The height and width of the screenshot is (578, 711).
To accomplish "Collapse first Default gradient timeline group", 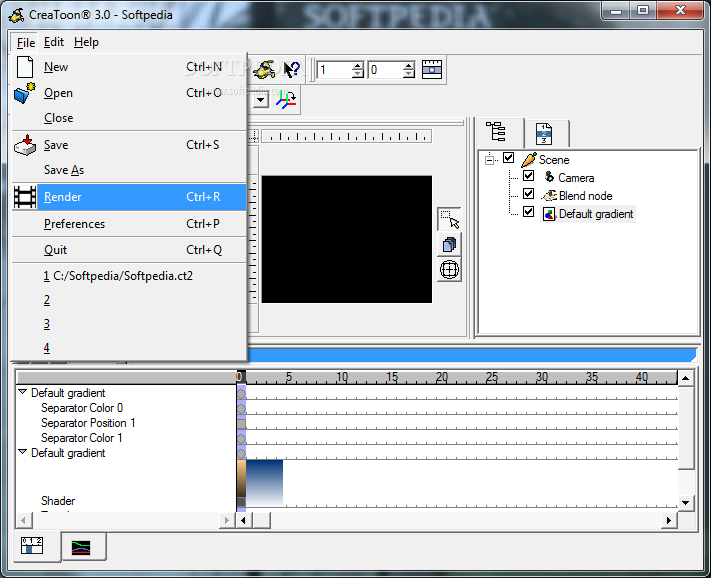I will pyautogui.click(x=22, y=392).
